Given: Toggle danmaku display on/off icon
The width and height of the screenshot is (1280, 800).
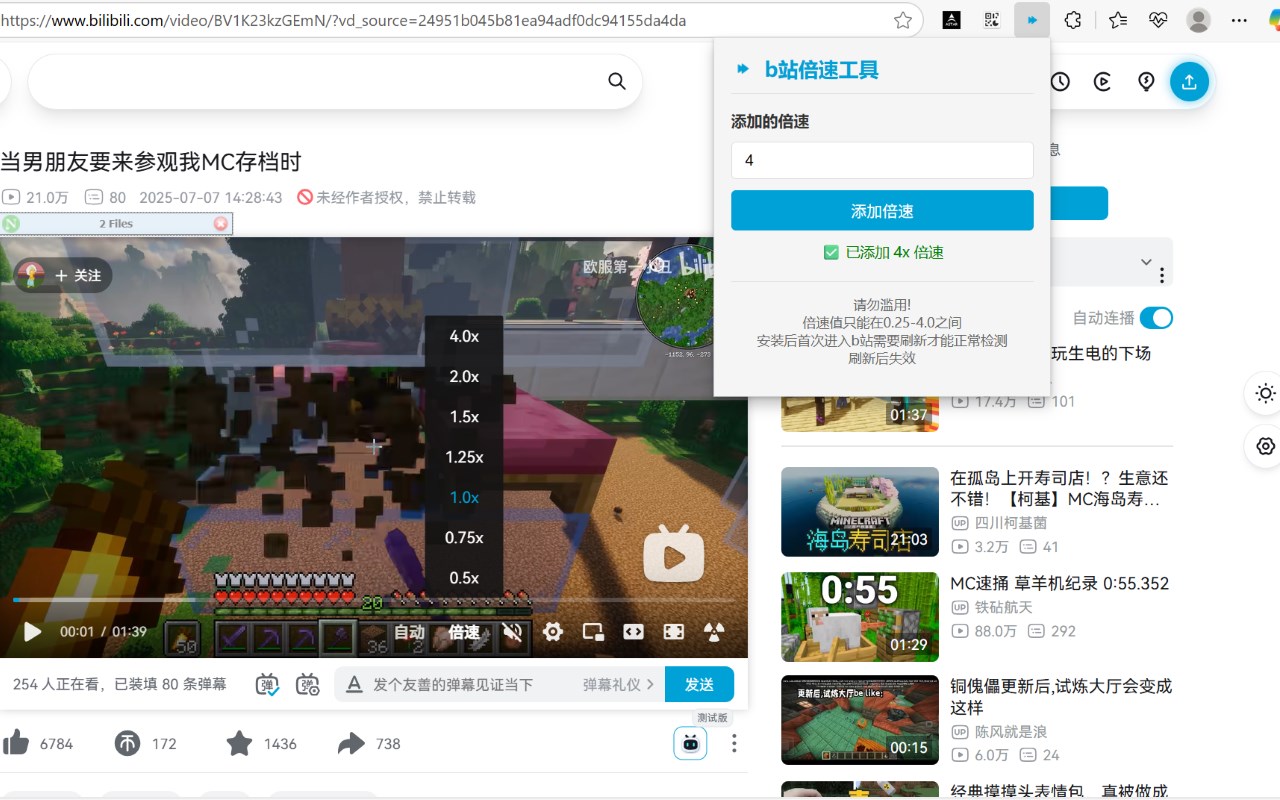Looking at the screenshot, I should pos(268,685).
